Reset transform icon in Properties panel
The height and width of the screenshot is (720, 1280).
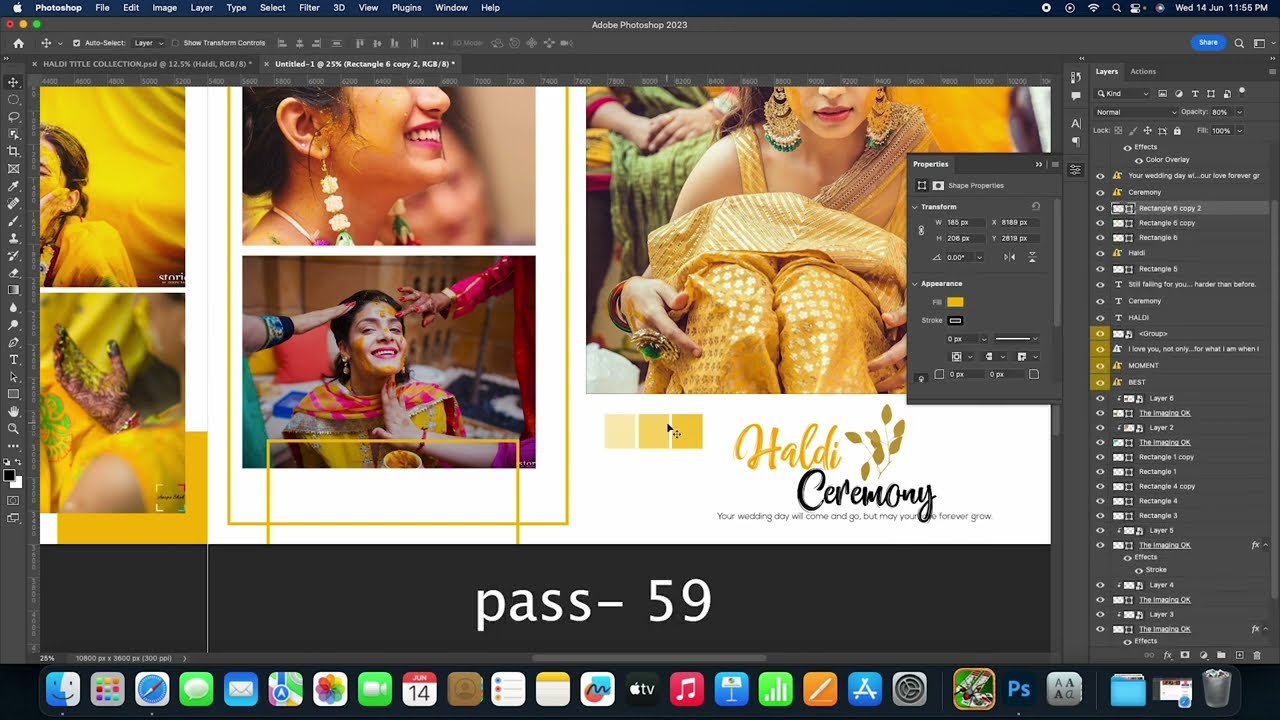pos(1035,207)
